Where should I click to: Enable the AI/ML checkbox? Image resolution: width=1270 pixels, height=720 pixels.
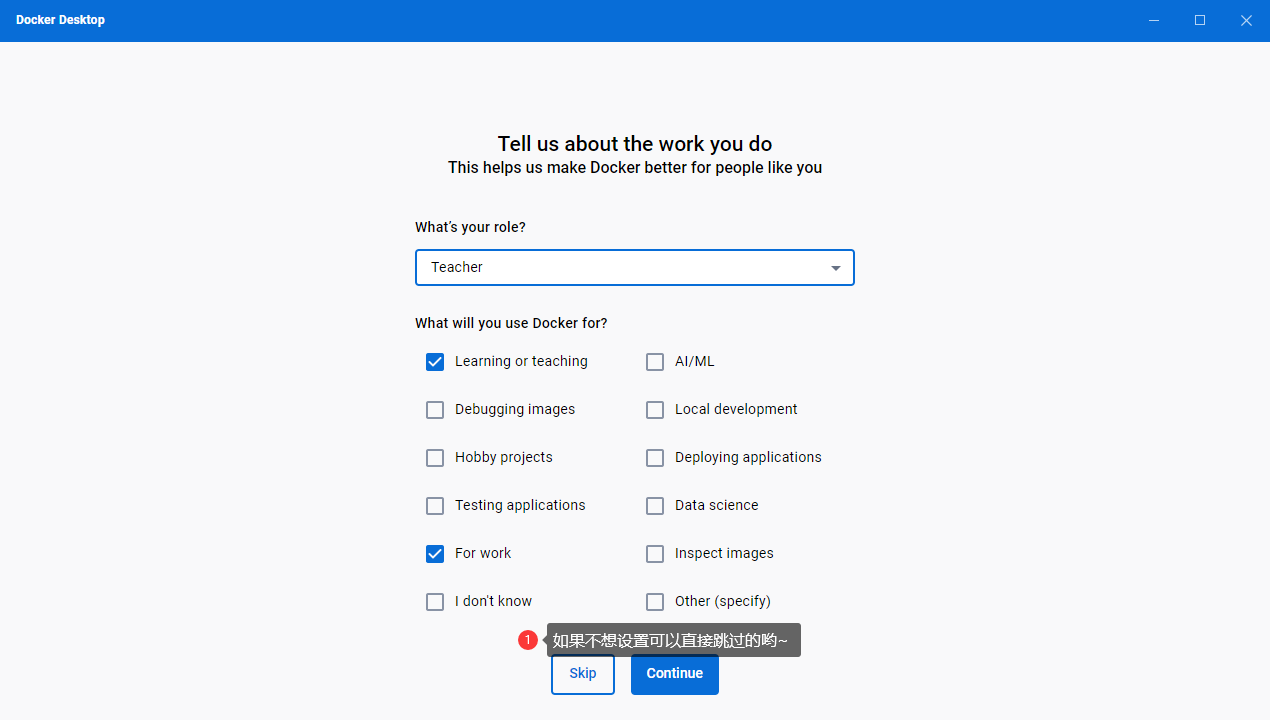click(x=655, y=362)
